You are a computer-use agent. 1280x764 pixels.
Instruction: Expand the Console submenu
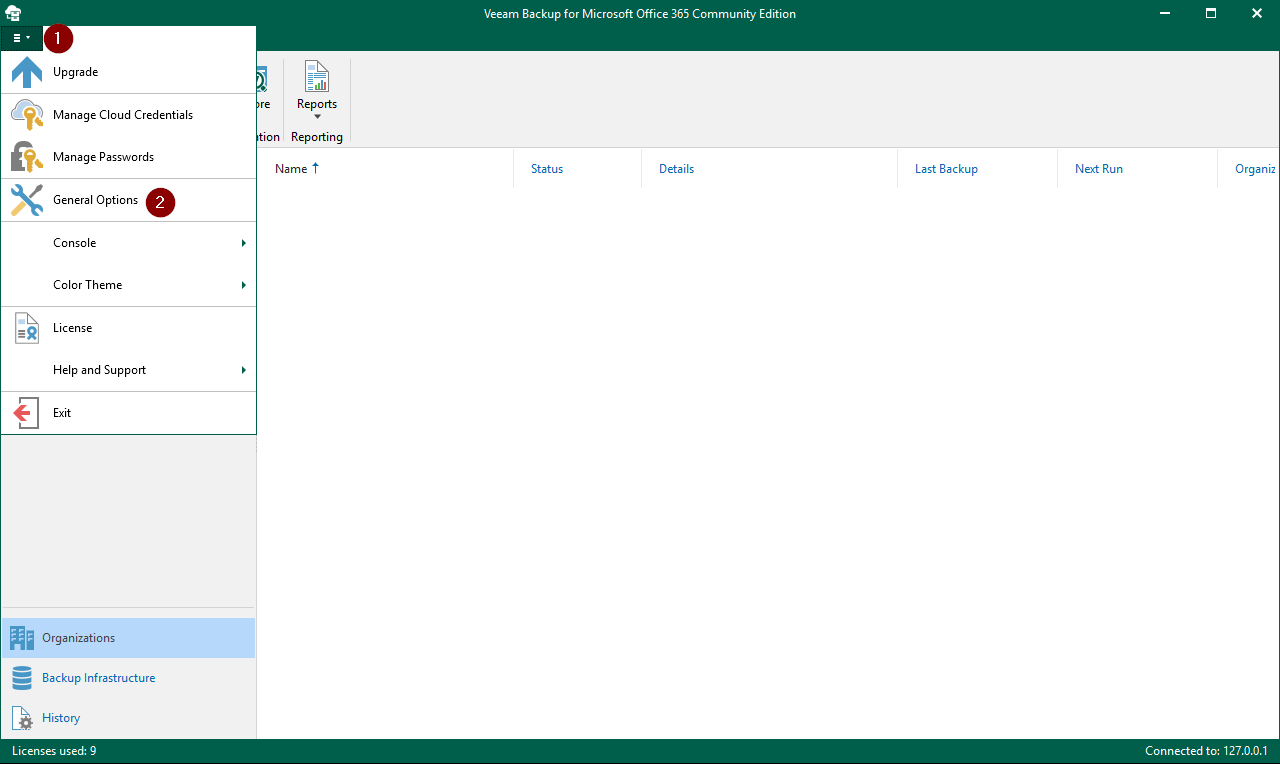128,243
